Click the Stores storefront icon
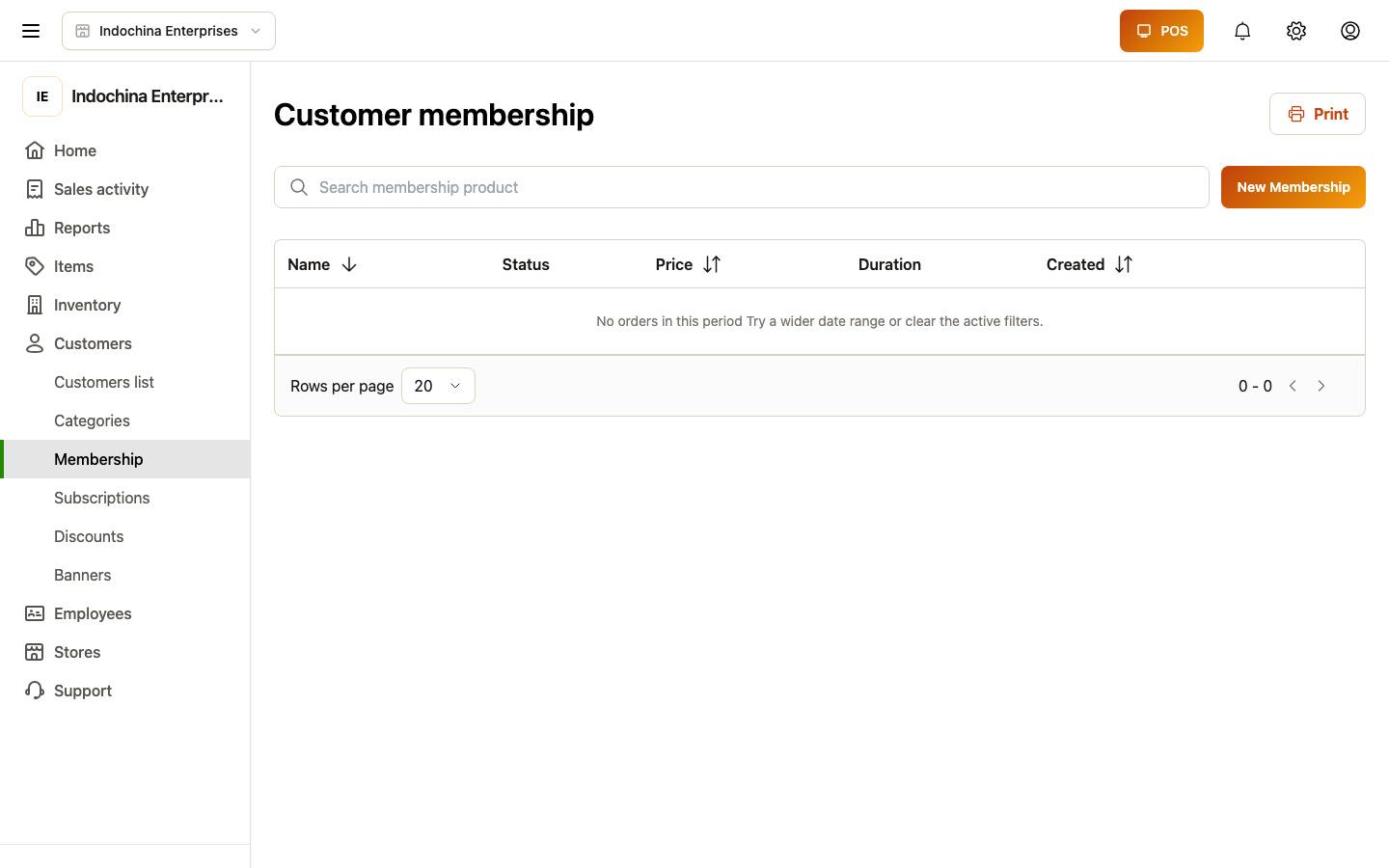Screen dimensions: 1389x868 click(x=35, y=652)
